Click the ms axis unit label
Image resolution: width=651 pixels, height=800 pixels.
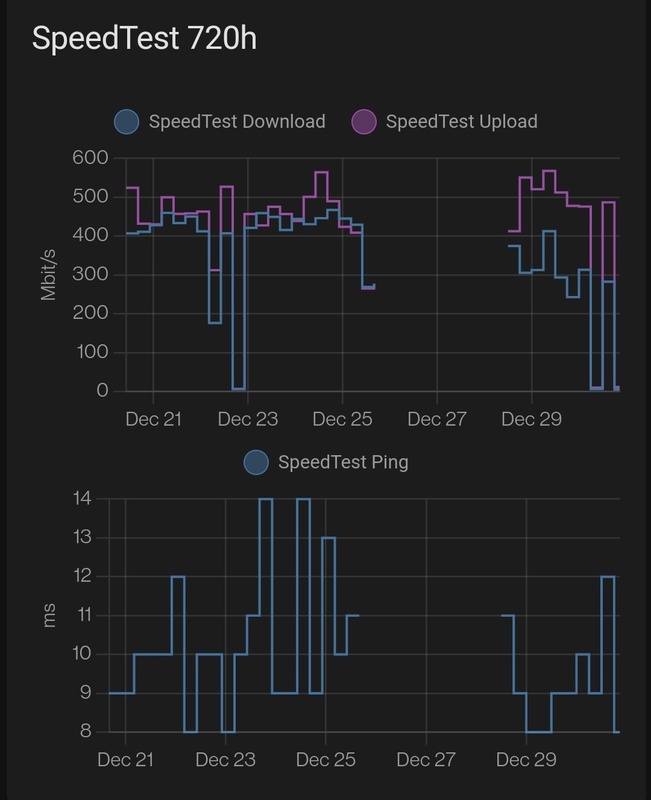(50, 615)
